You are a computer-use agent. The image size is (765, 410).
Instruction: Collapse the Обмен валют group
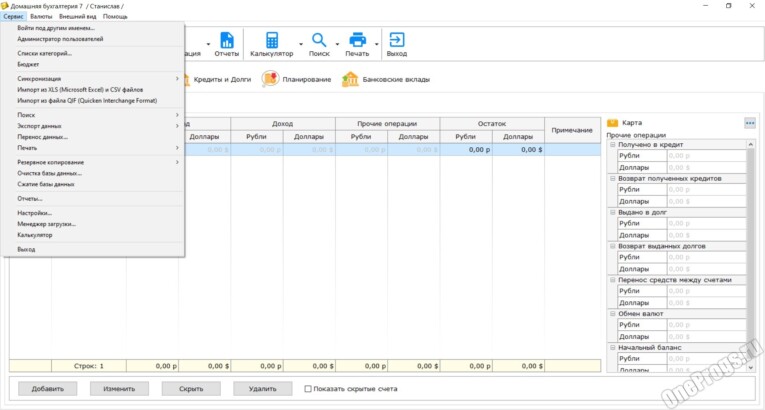613,314
